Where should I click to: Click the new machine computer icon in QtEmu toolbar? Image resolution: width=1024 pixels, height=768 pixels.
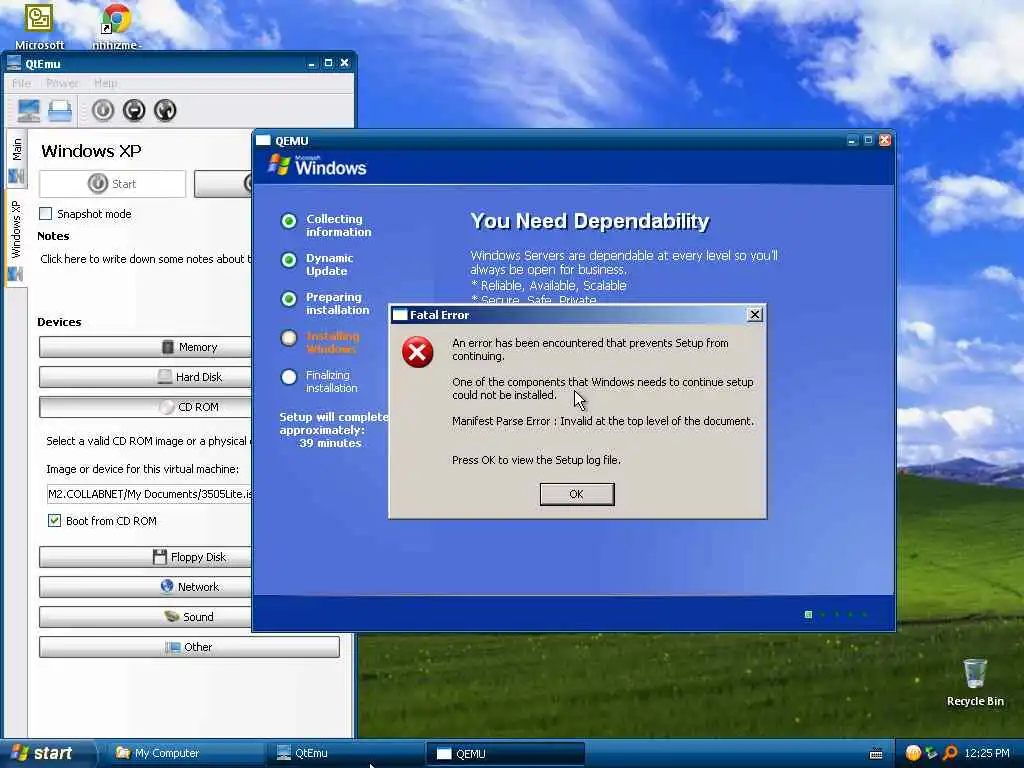29,110
